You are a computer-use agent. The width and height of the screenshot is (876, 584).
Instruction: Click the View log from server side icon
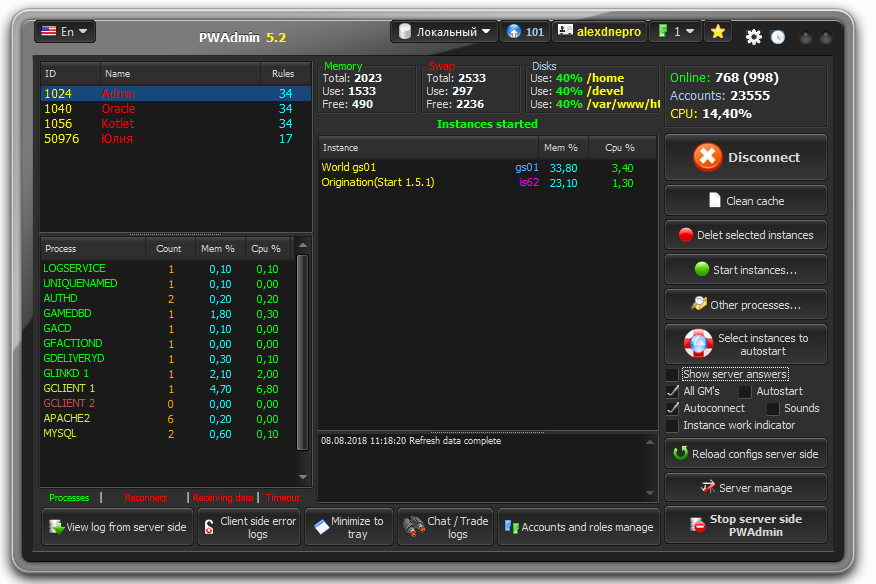click(56, 526)
